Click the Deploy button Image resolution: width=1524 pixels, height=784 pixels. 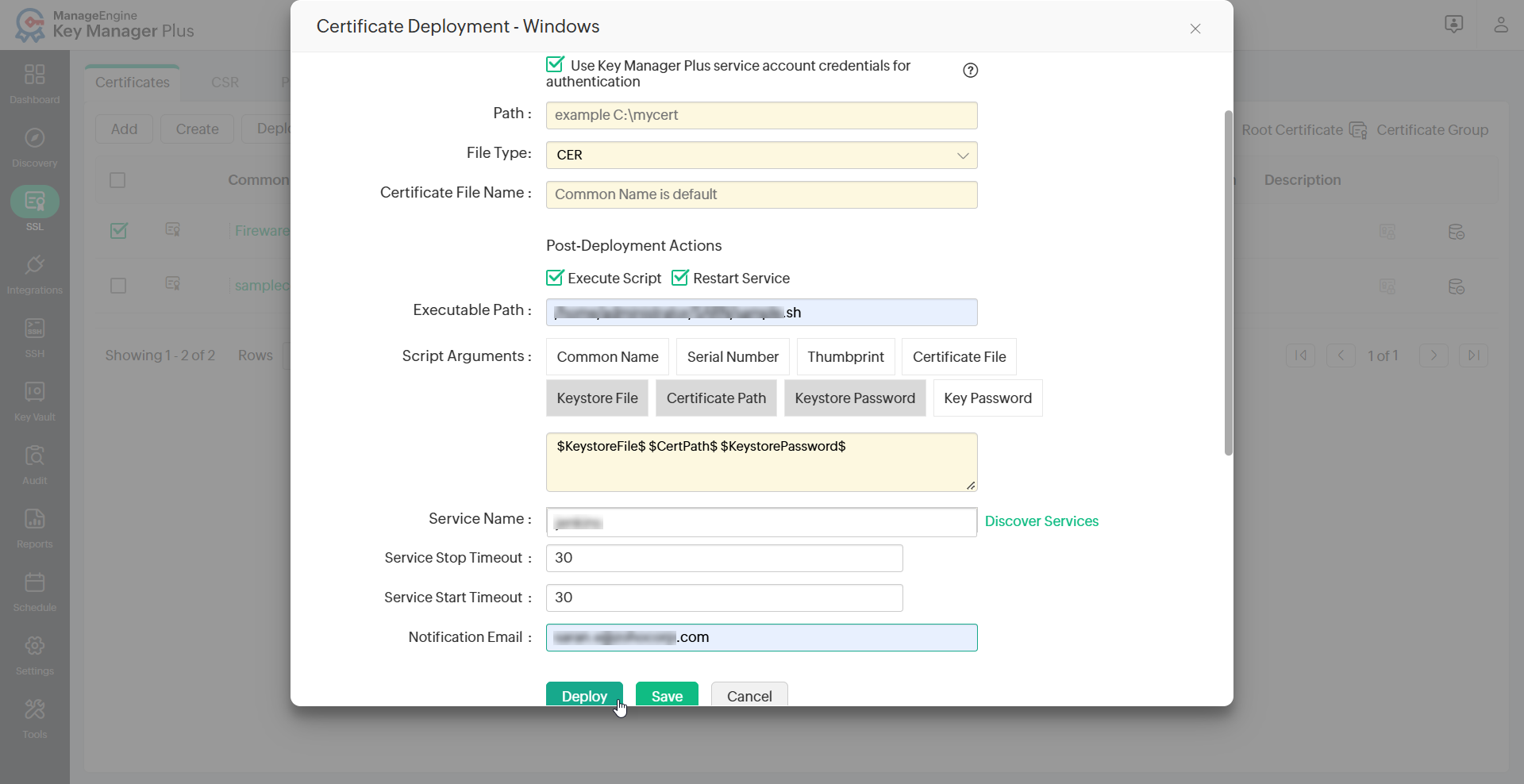click(584, 694)
